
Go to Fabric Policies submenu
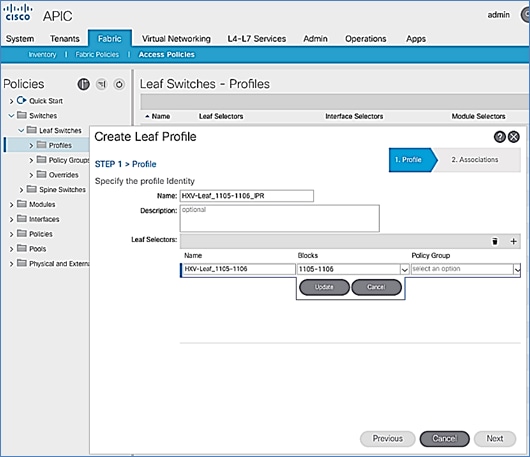pyautogui.click(x=97, y=54)
